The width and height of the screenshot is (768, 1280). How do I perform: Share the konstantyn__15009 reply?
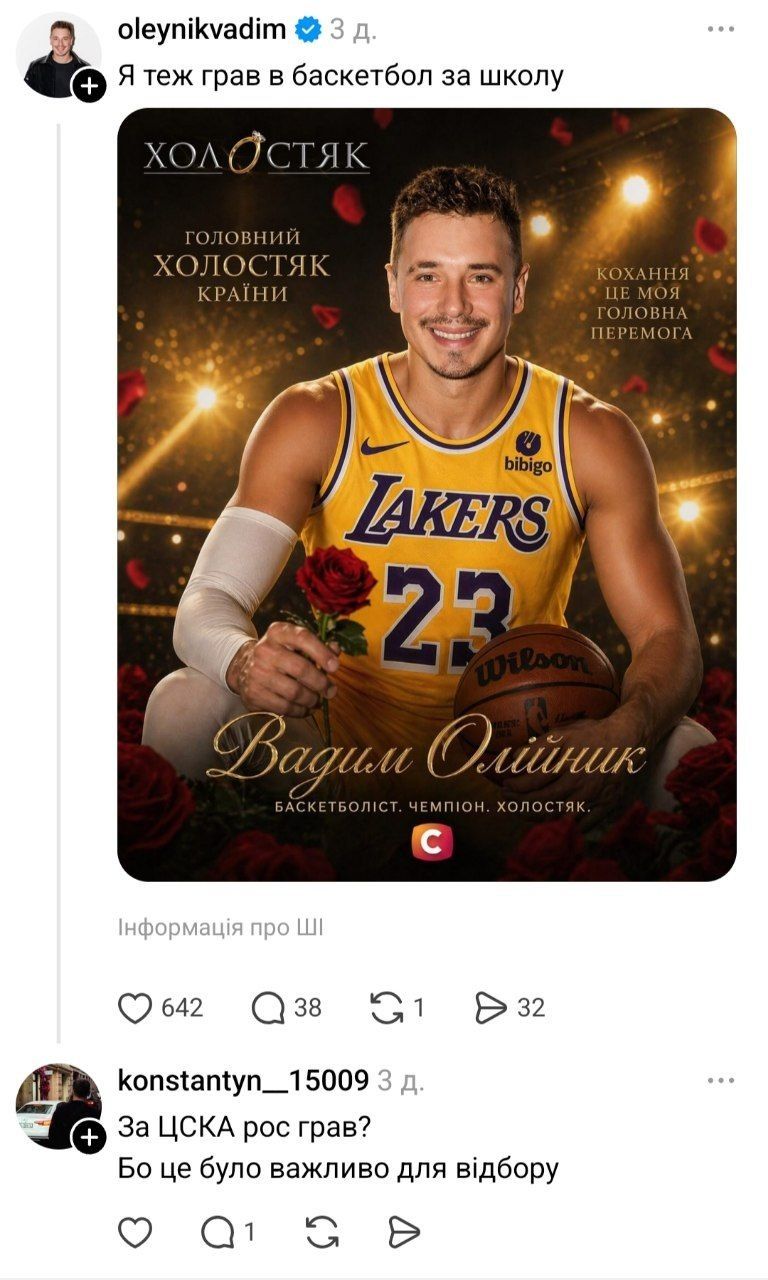point(404,1233)
